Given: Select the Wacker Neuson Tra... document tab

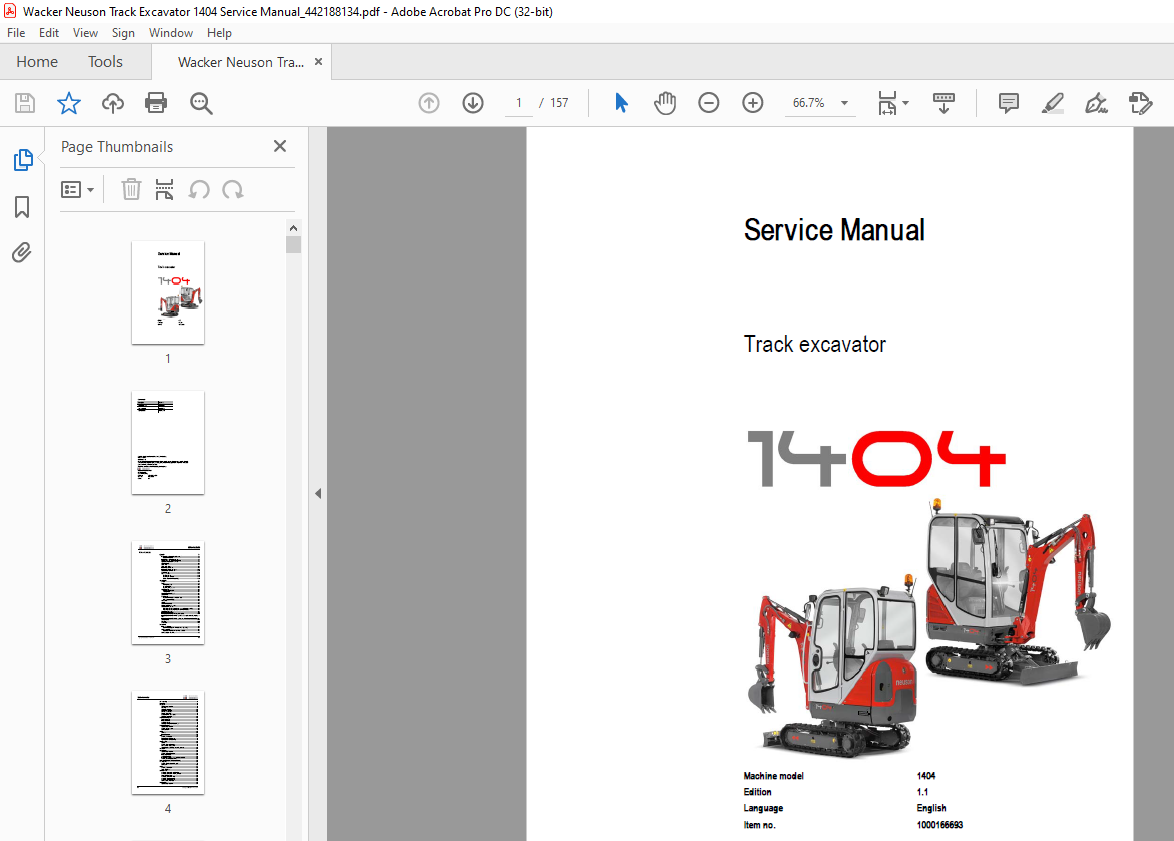Looking at the screenshot, I should click(x=240, y=62).
